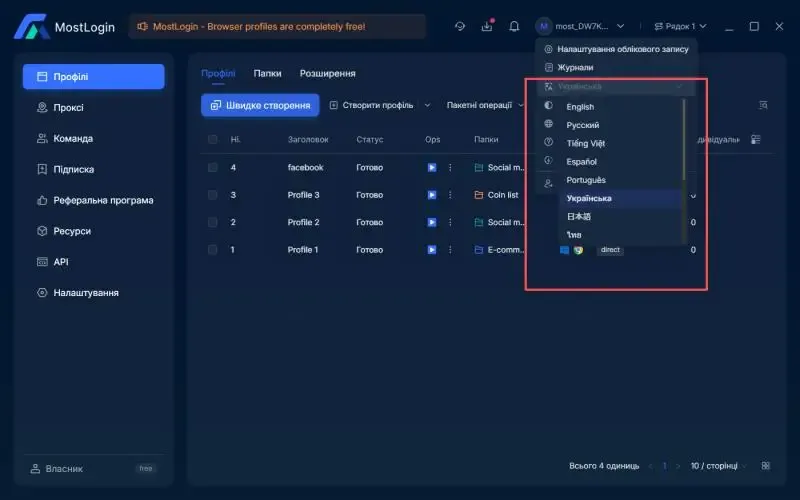The width and height of the screenshot is (800, 500).
Task: Select English from the language list
Action: [580, 107]
